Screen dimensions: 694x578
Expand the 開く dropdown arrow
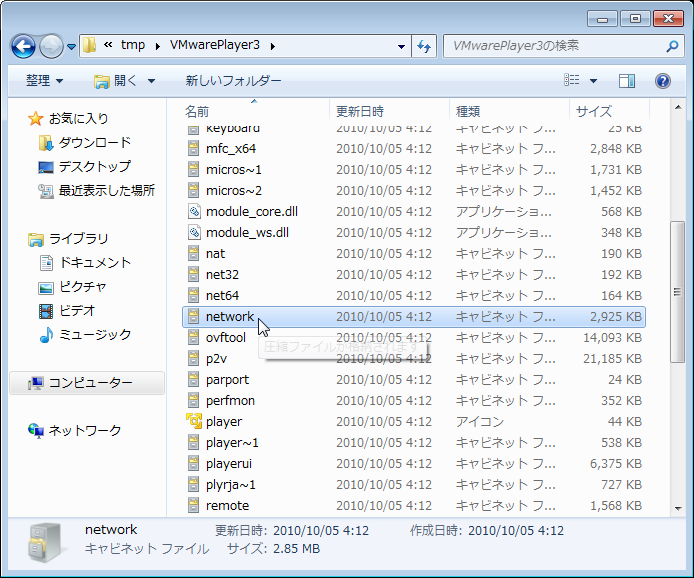tap(151, 81)
